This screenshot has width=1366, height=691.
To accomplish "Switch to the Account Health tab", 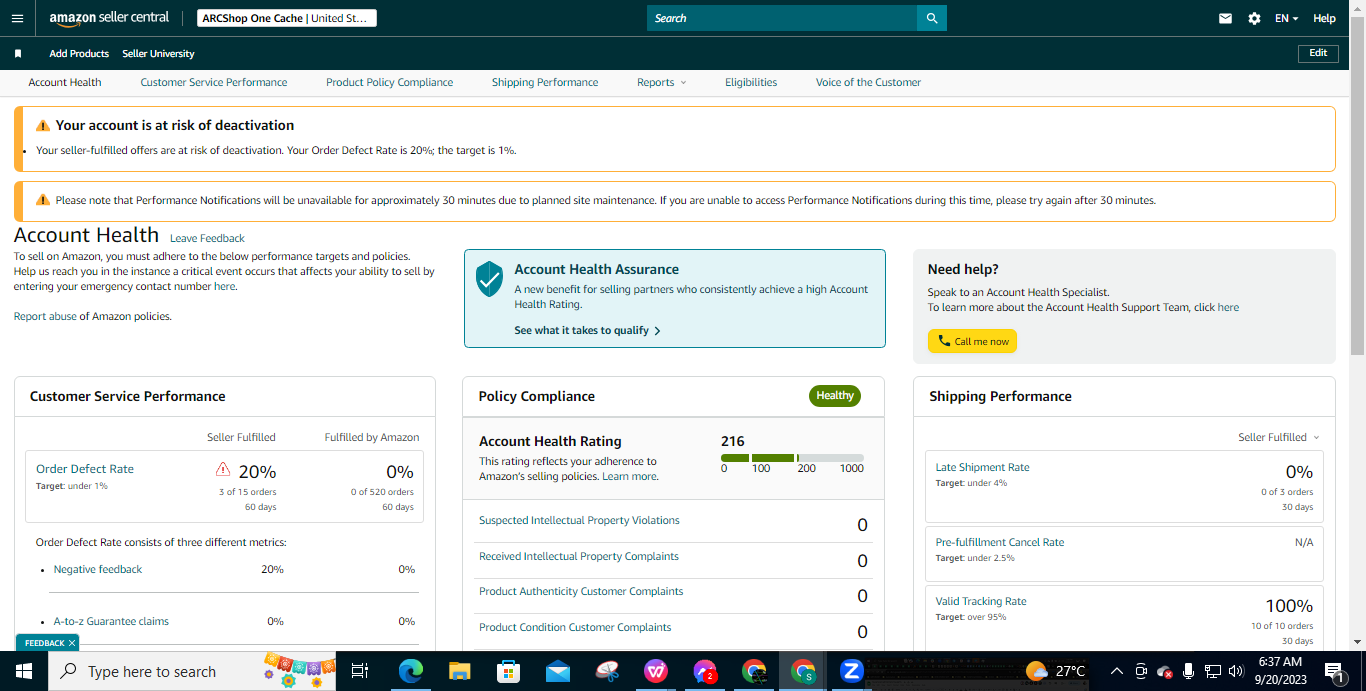I will pyautogui.click(x=65, y=82).
